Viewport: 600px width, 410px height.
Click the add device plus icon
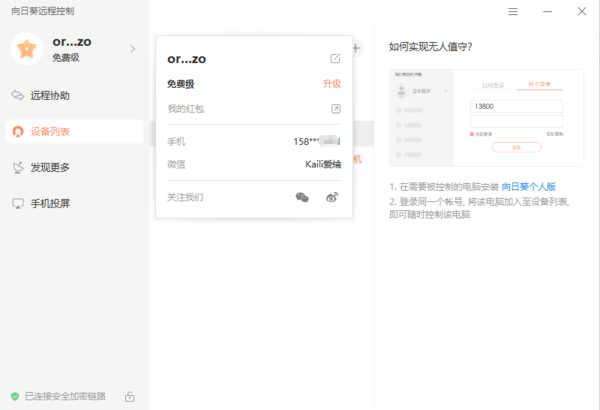point(356,48)
